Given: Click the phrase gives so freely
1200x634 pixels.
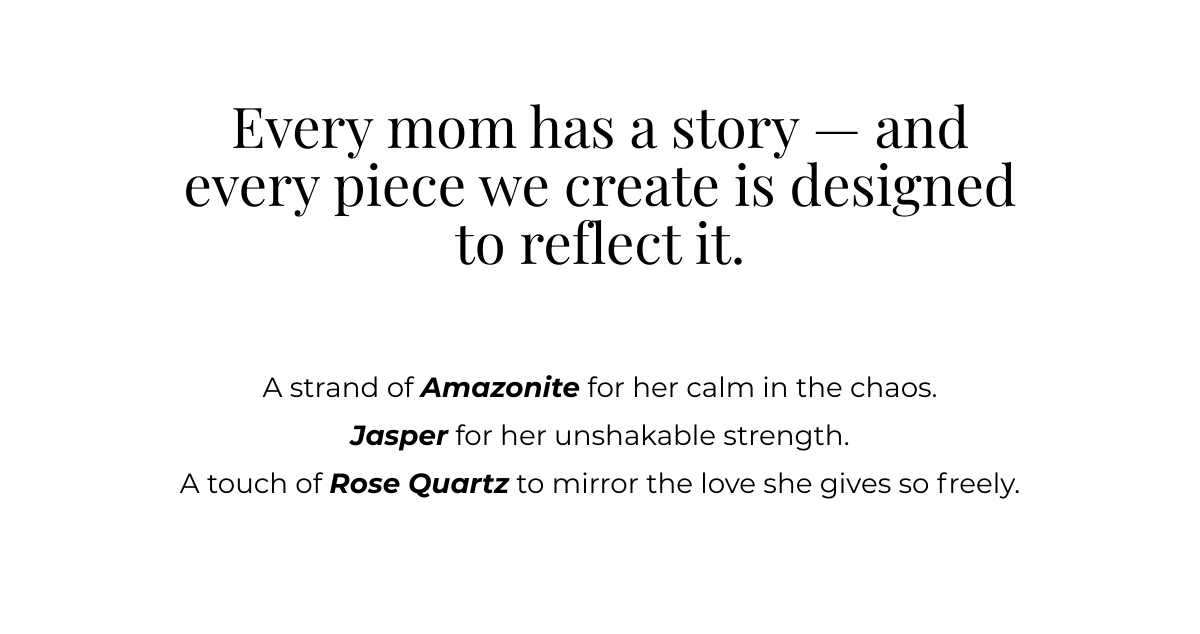Looking at the screenshot, I should (x=919, y=486).
